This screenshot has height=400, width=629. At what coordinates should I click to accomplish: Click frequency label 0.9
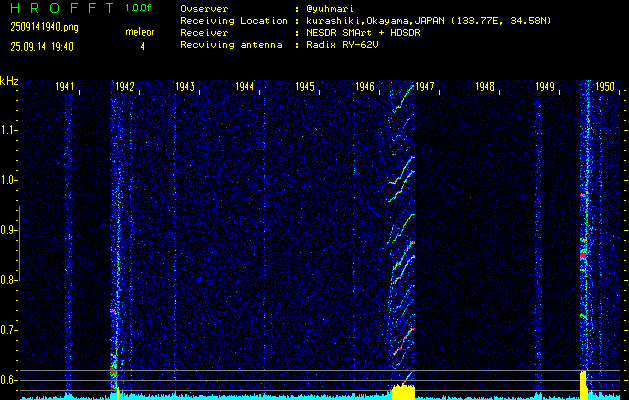[x=7, y=230]
